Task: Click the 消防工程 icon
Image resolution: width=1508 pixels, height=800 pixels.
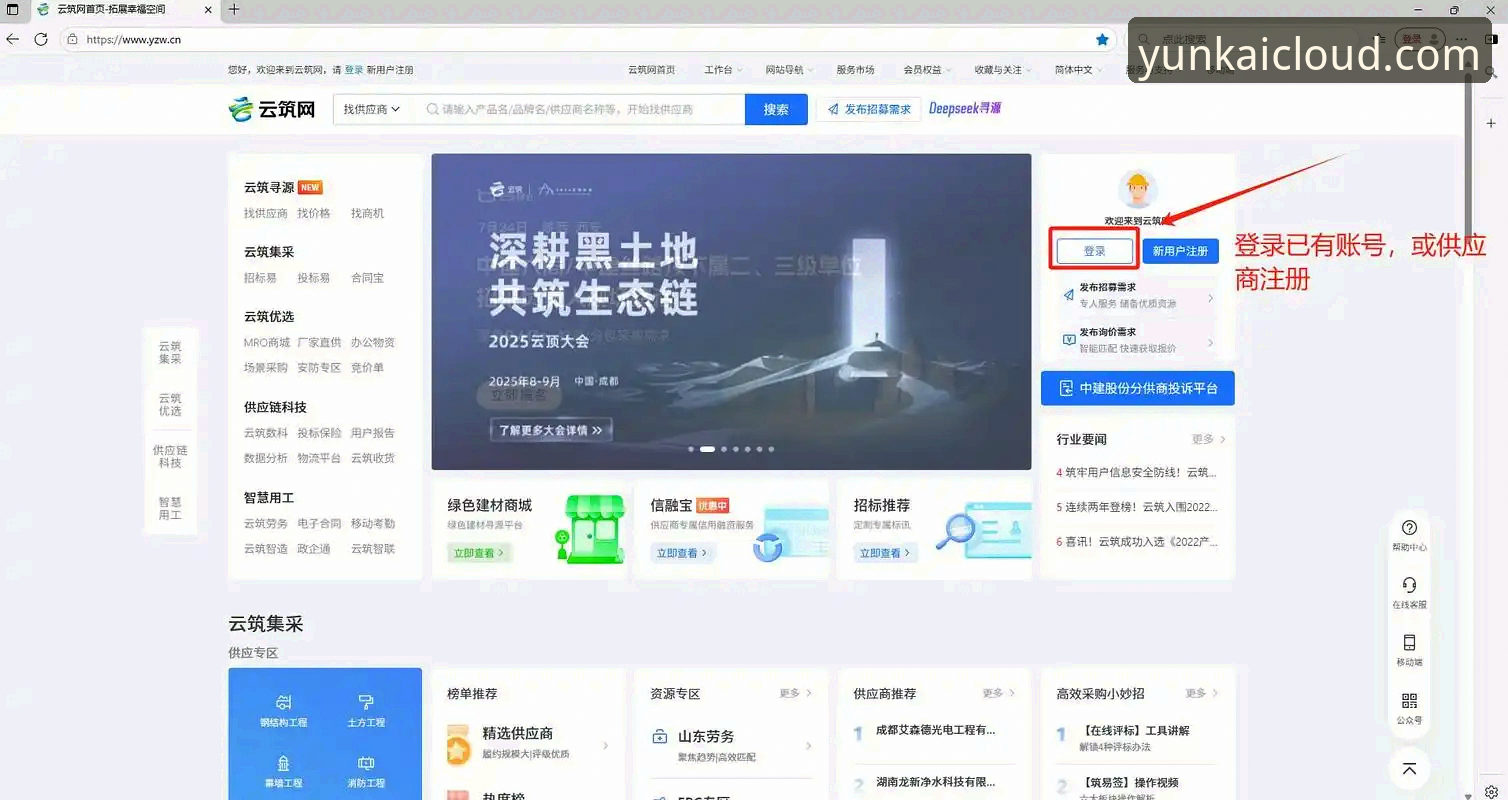Action: click(x=366, y=763)
